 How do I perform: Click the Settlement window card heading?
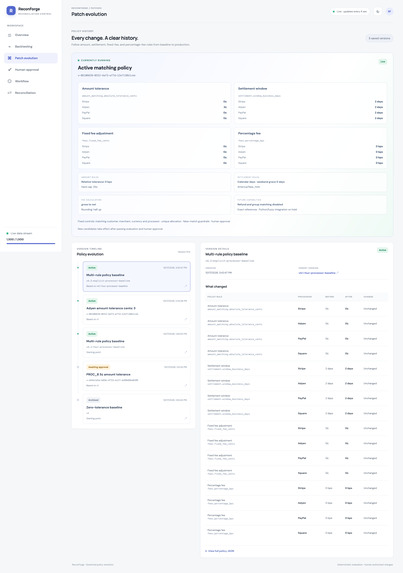click(x=252, y=89)
